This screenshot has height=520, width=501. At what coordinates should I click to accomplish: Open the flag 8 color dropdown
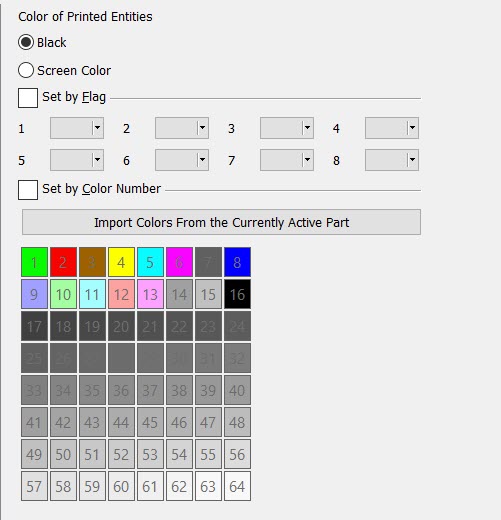(392, 160)
